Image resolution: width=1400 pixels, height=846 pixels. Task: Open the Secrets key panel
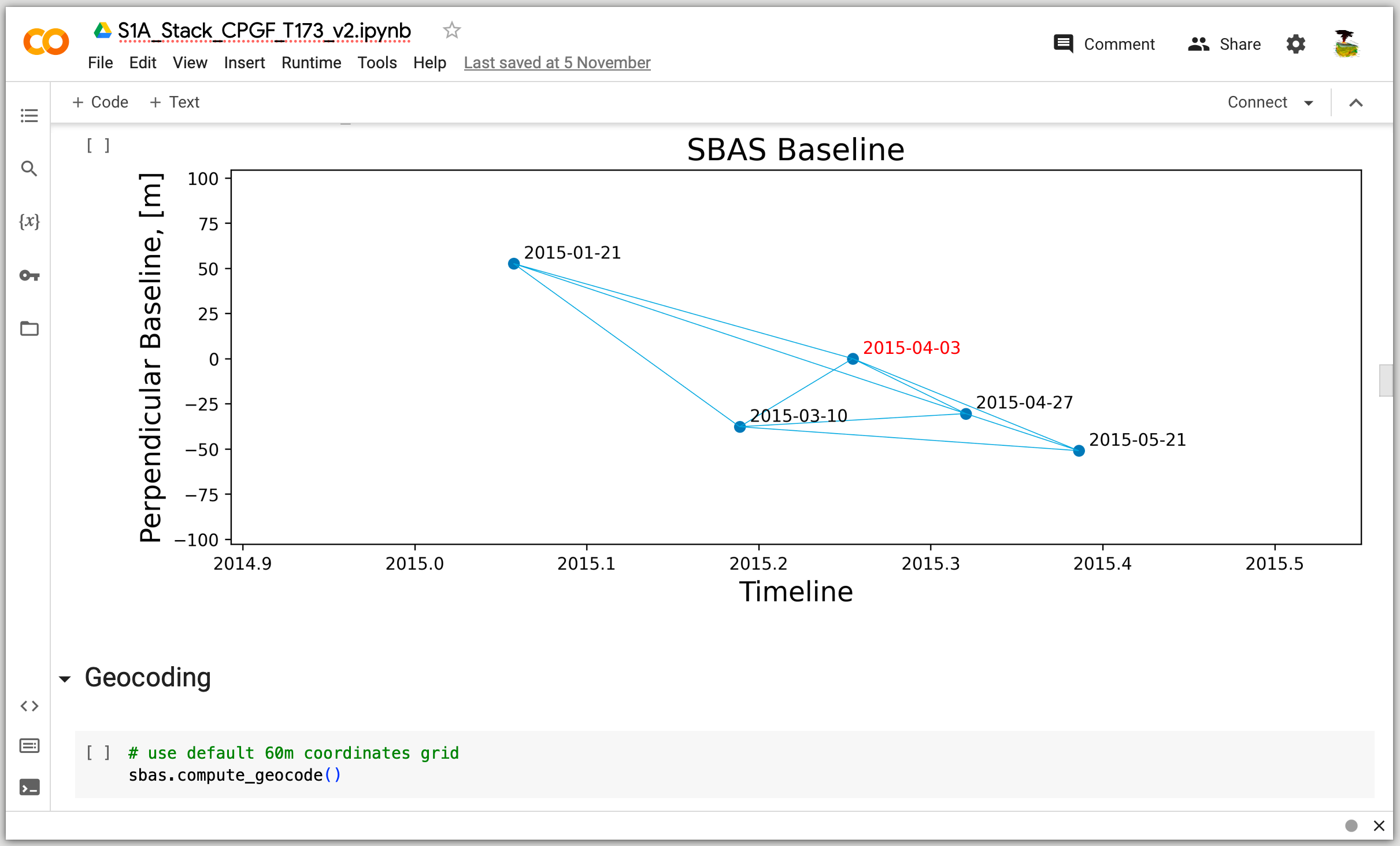pyautogui.click(x=29, y=275)
